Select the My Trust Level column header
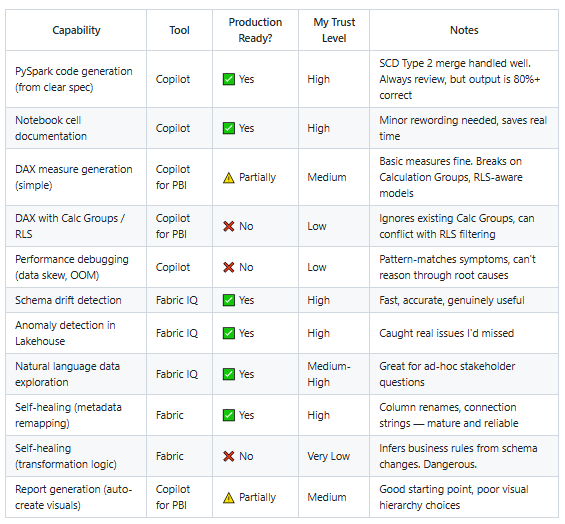The image size is (565, 524). pos(334,30)
